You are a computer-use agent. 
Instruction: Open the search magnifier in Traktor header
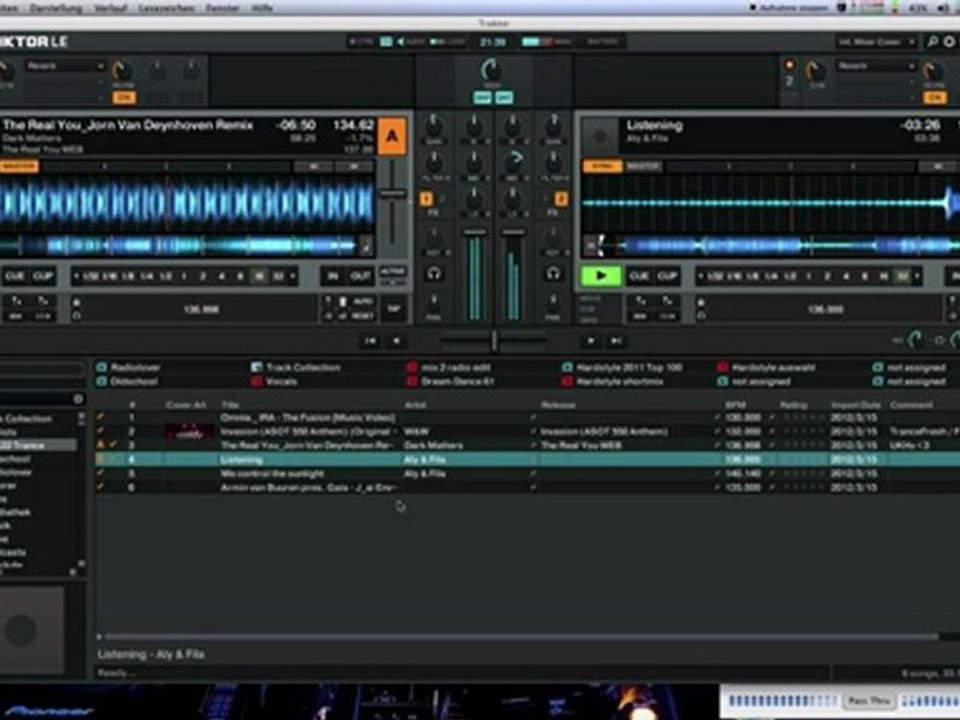tap(932, 42)
